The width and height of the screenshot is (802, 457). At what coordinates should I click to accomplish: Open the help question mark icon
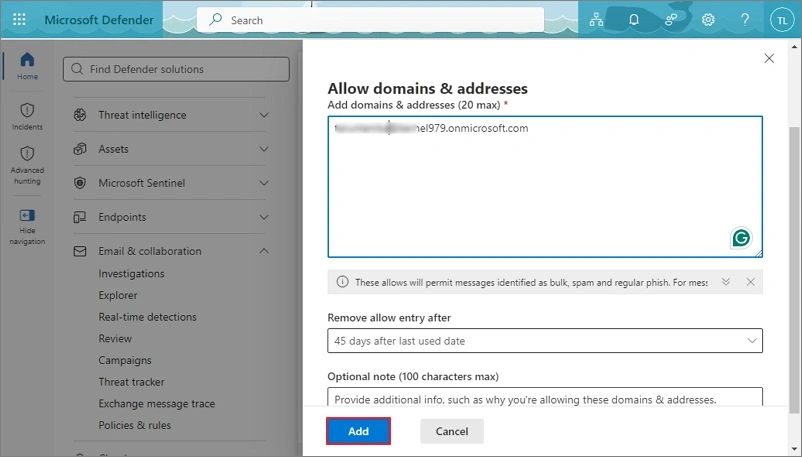pyautogui.click(x=745, y=19)
